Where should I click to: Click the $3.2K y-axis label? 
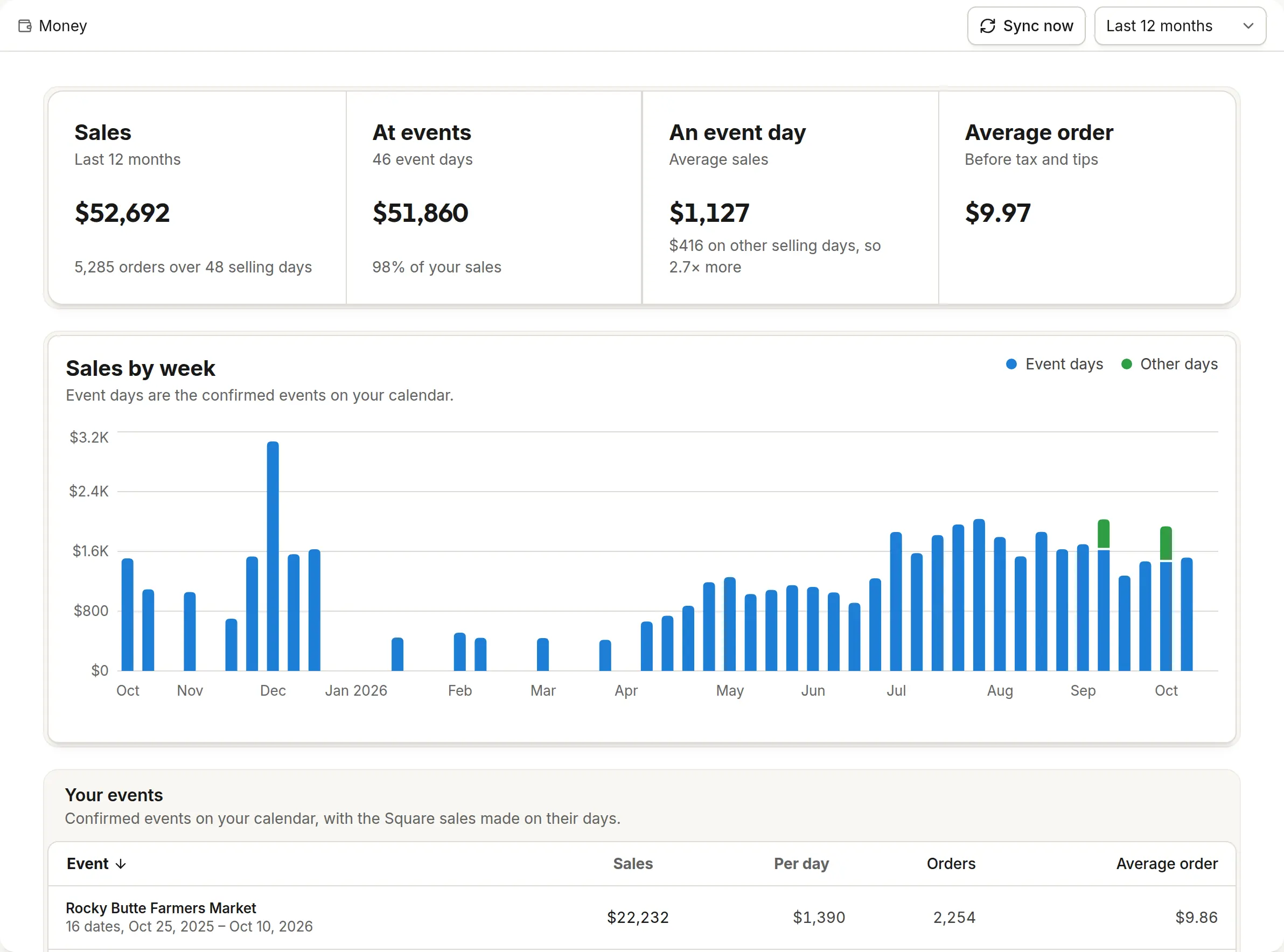(89, 437)
